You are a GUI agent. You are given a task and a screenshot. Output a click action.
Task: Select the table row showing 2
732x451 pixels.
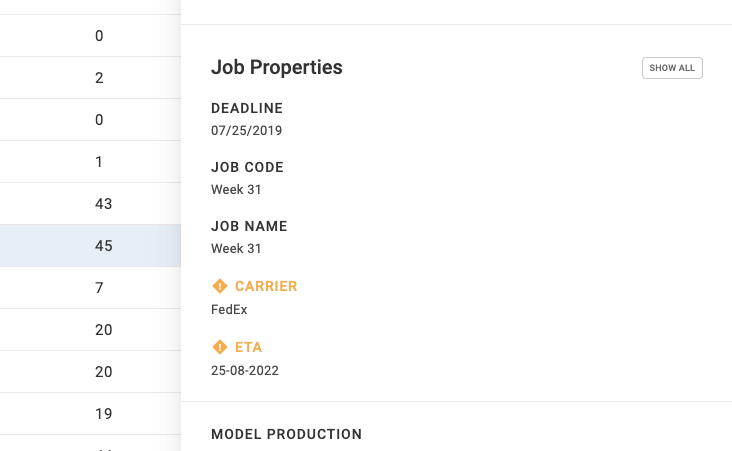tap(90, 78)
